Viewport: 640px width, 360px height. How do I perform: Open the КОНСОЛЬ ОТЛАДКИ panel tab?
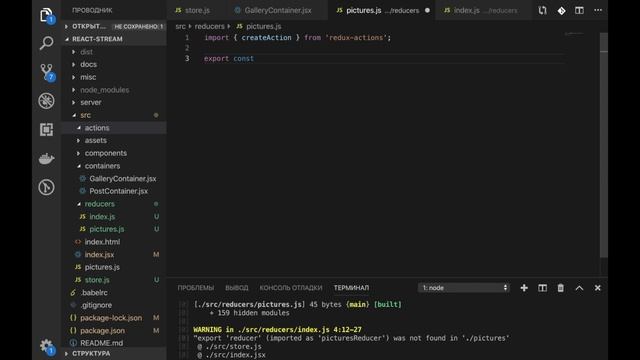coord(291,288)
